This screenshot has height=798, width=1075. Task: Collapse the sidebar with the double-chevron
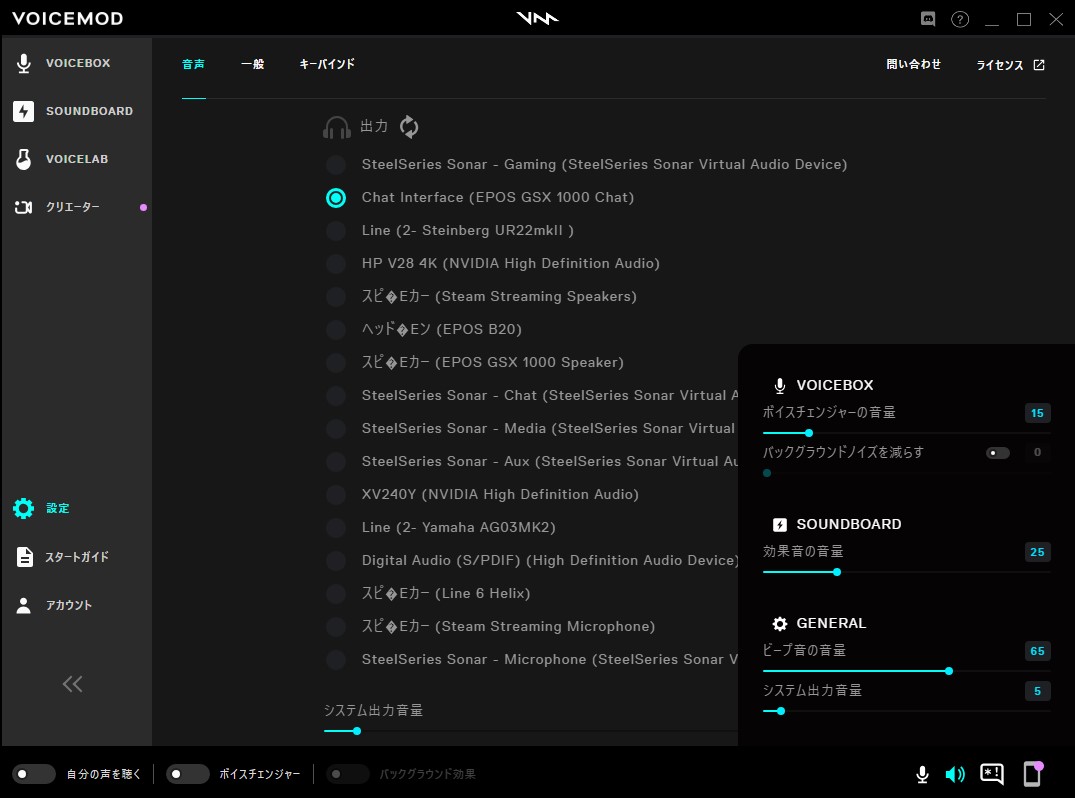(73, 684)
